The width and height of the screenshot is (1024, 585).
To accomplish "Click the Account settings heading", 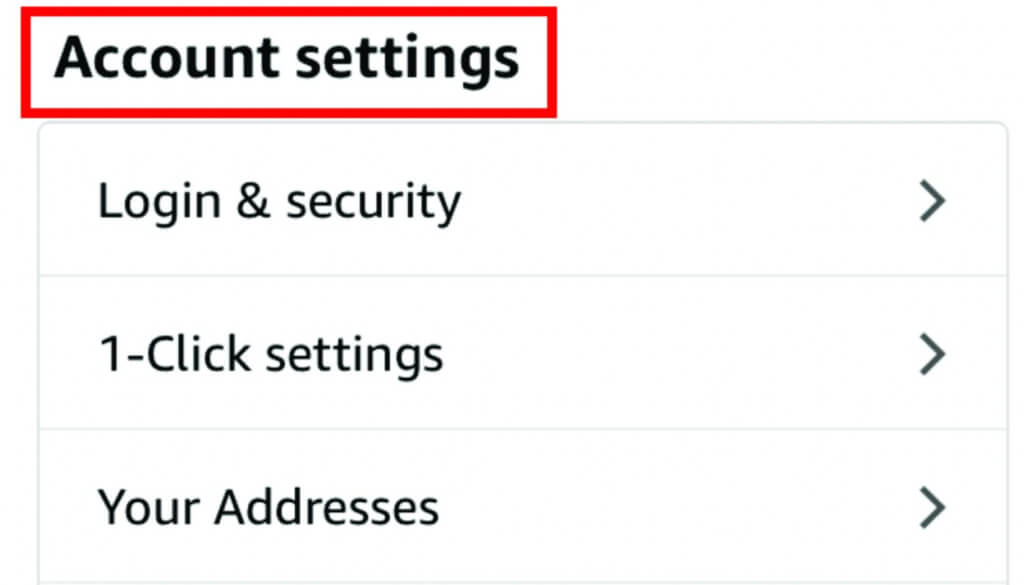I will tap(287, 60).
